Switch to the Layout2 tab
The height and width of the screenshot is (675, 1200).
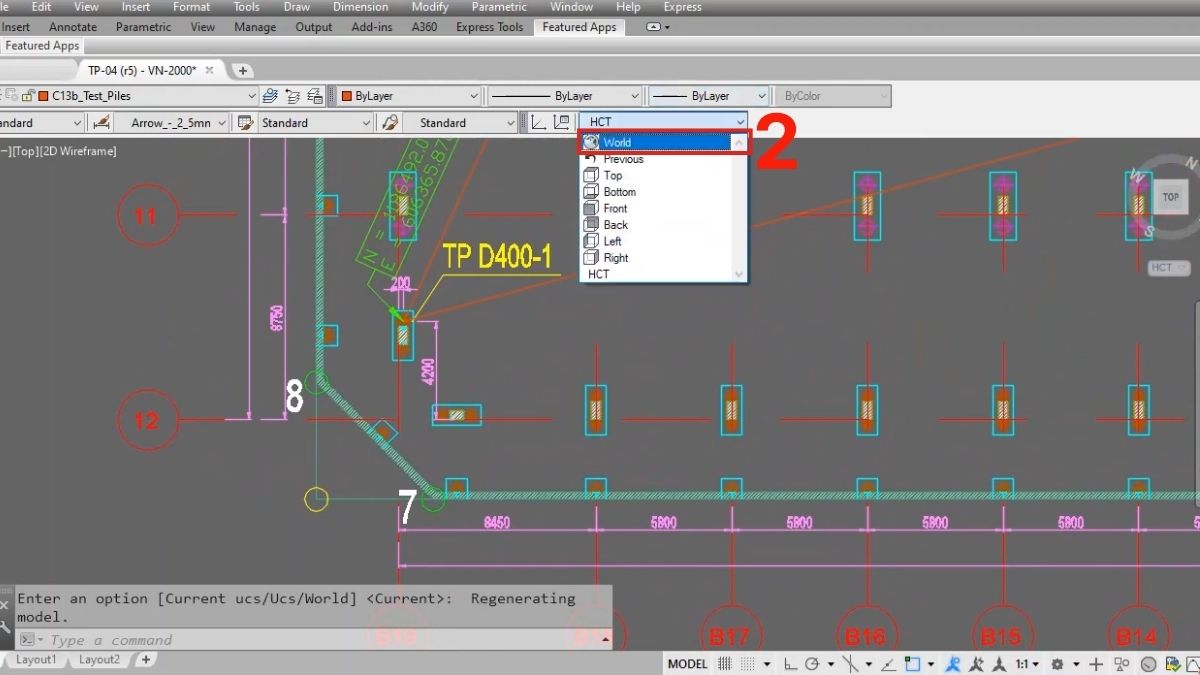pos(99,660)
